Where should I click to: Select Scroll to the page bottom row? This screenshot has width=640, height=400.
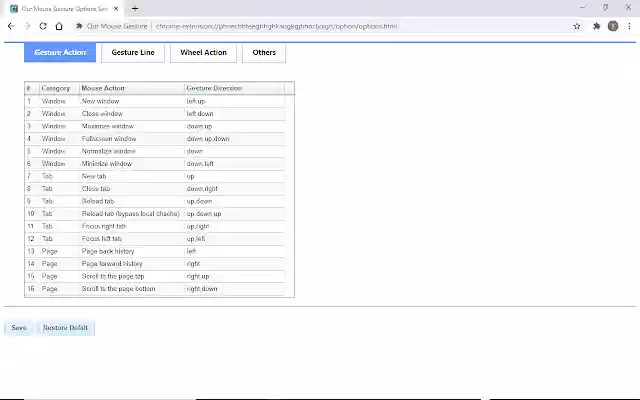pos(155,289)
